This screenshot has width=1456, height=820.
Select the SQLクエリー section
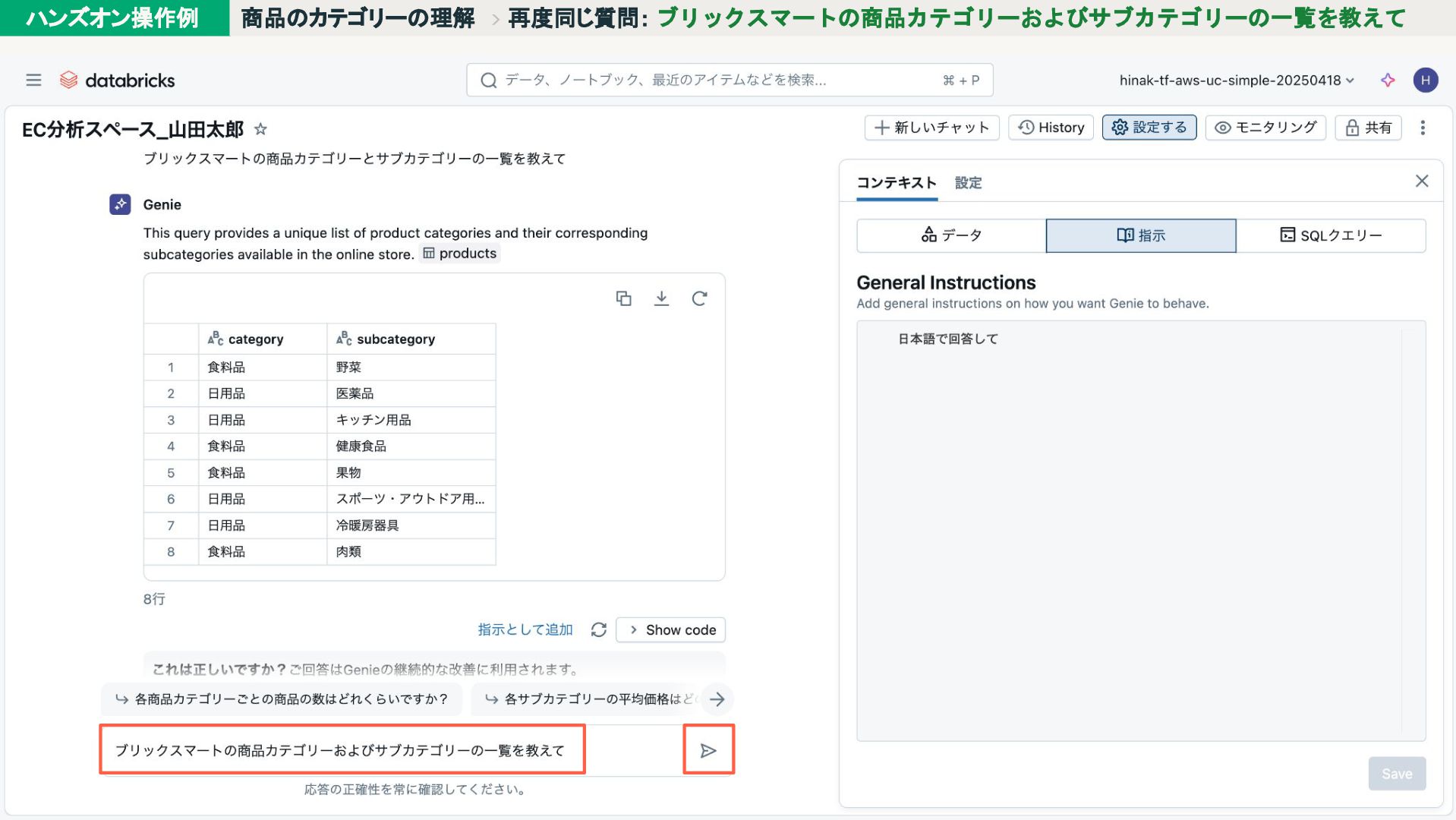(1331, 235)
